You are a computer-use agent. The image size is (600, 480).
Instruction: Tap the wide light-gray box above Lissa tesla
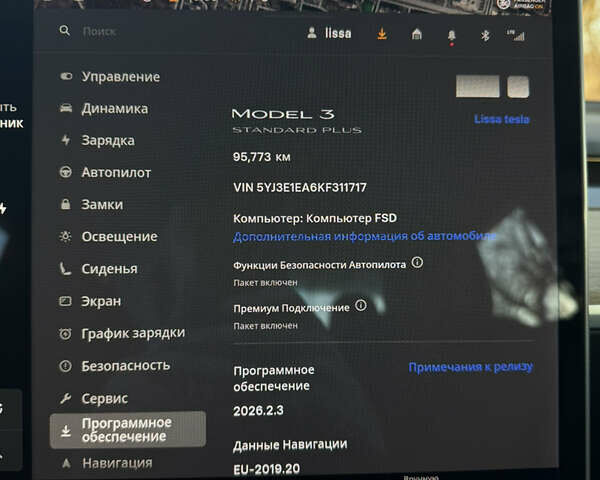pos(478,86)
